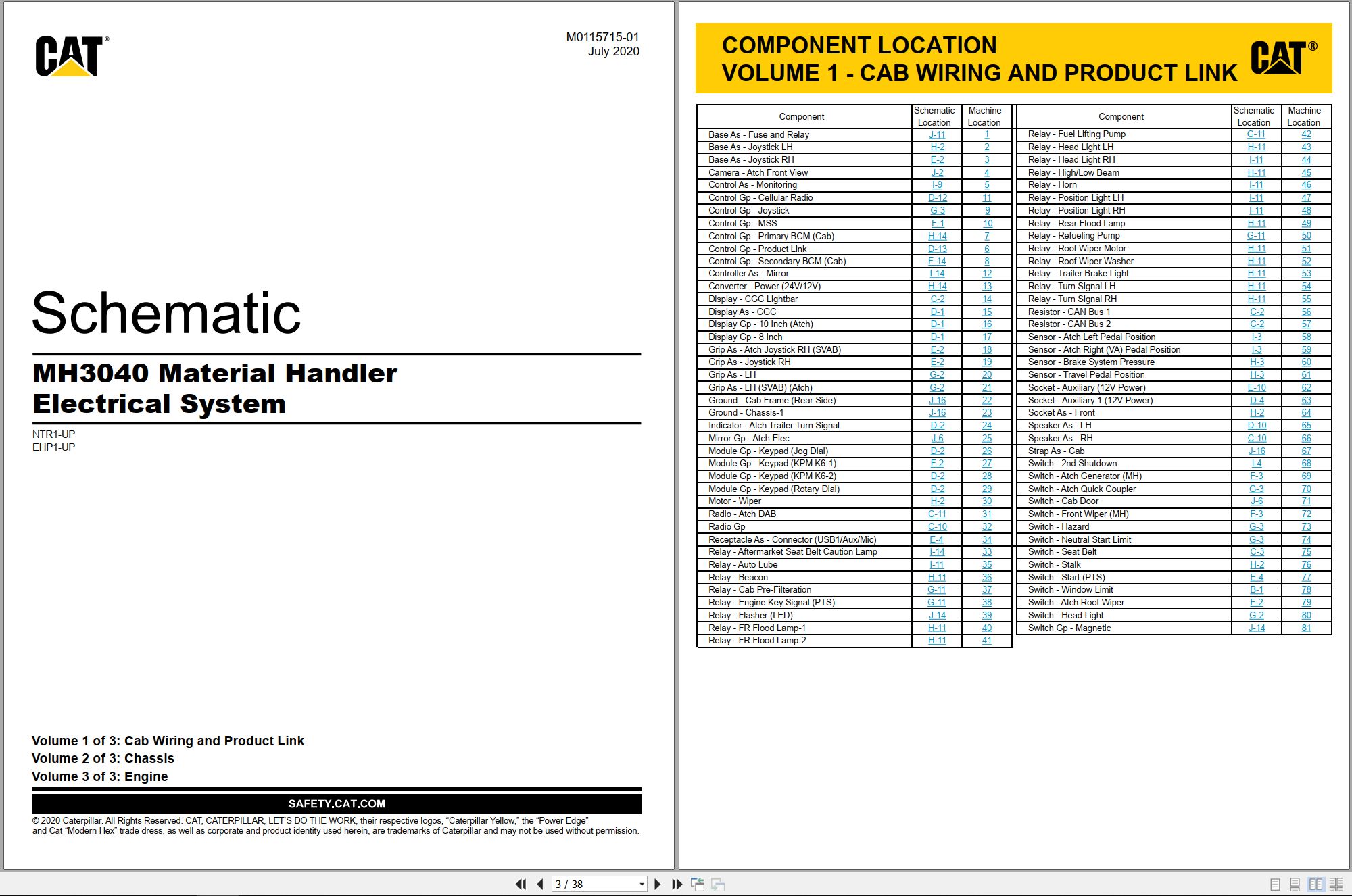Follow machine location link 50
Viewport: 1352px width, 896px height.
(1306, 235)
